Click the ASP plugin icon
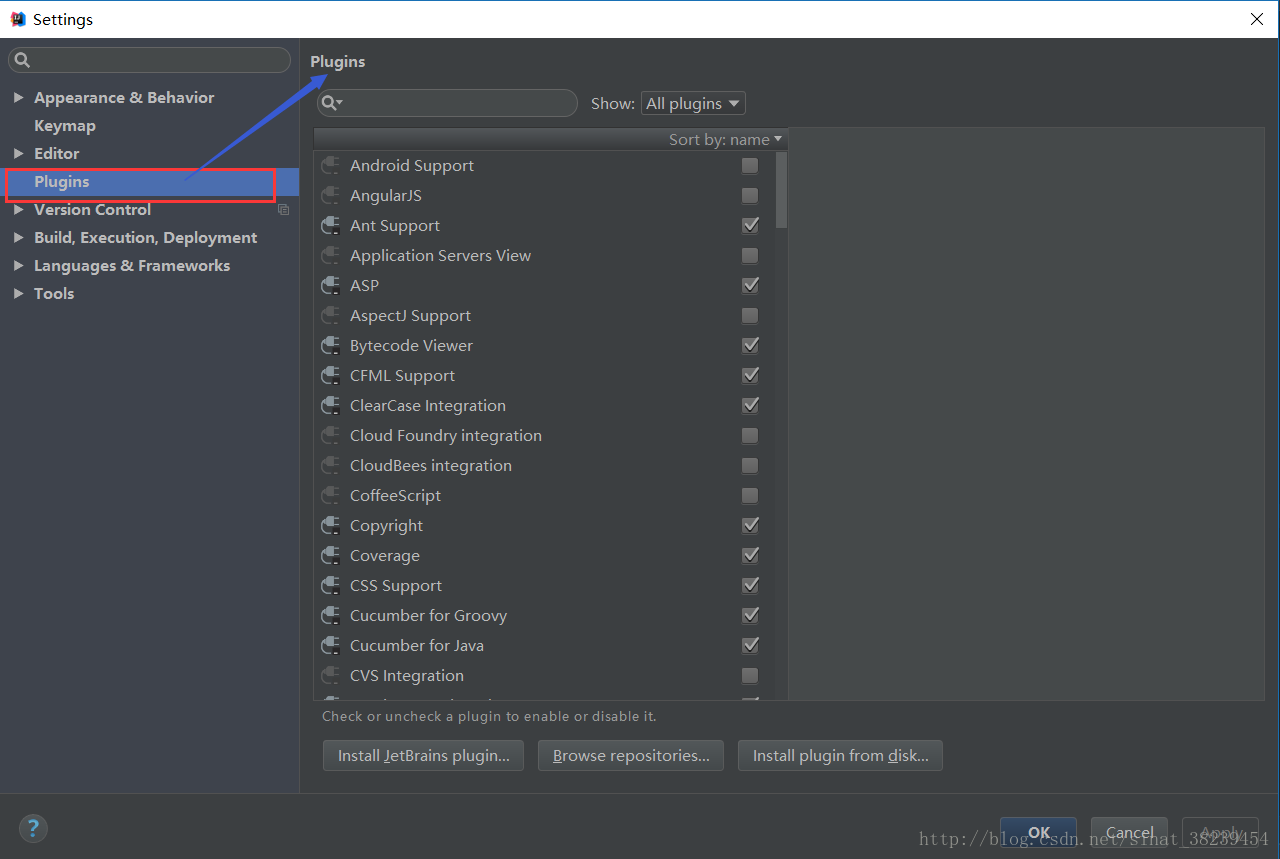 (330, 286)
